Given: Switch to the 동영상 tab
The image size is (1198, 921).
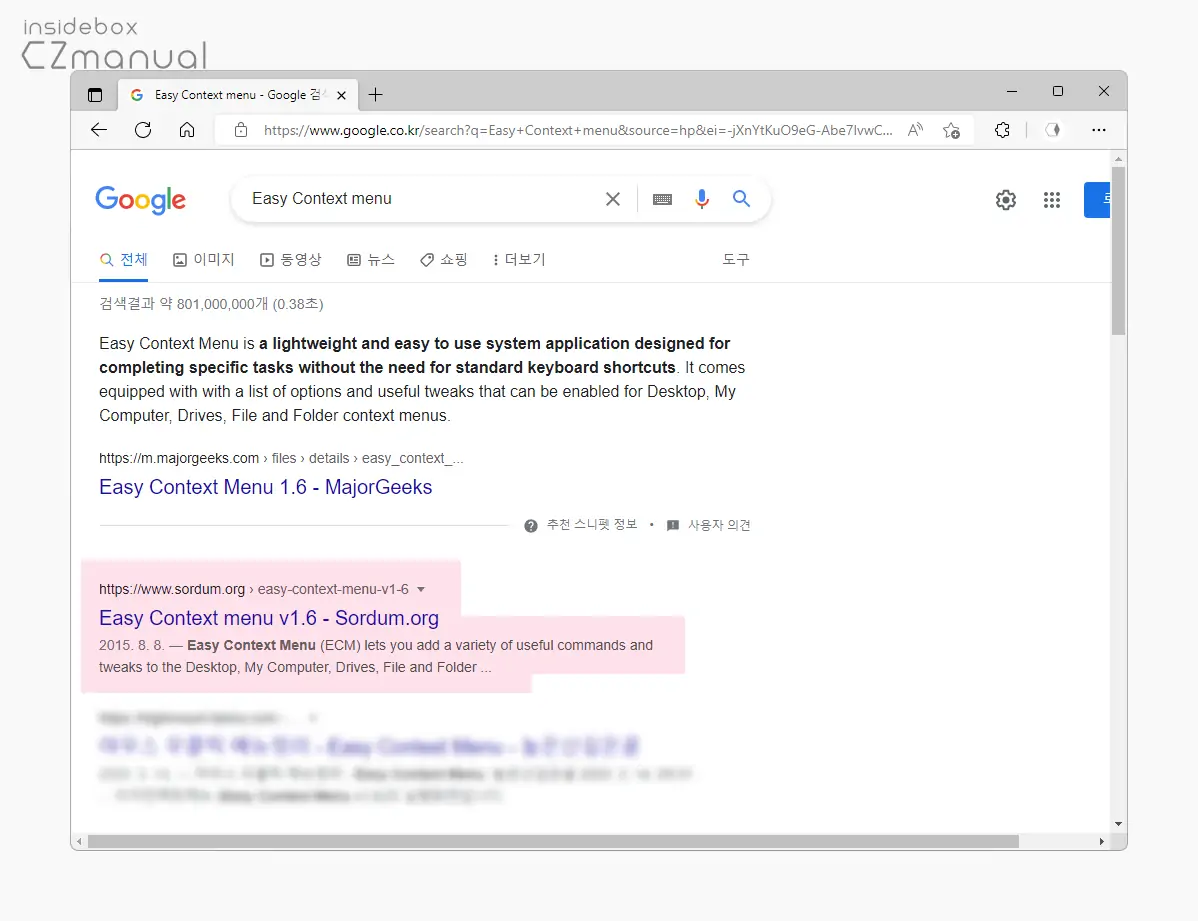Looking at the screenshot, I should 290,260.
